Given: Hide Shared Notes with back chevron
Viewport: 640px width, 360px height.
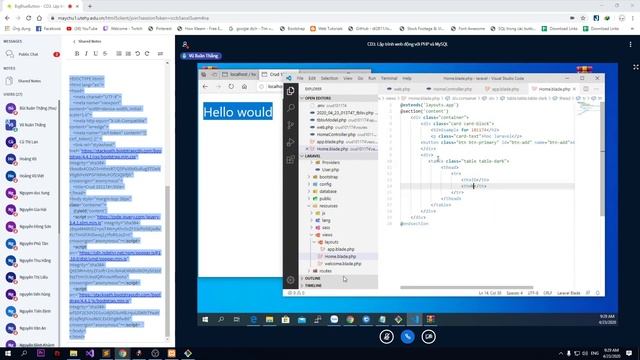Looking at the screenshot, I should 74,42.
